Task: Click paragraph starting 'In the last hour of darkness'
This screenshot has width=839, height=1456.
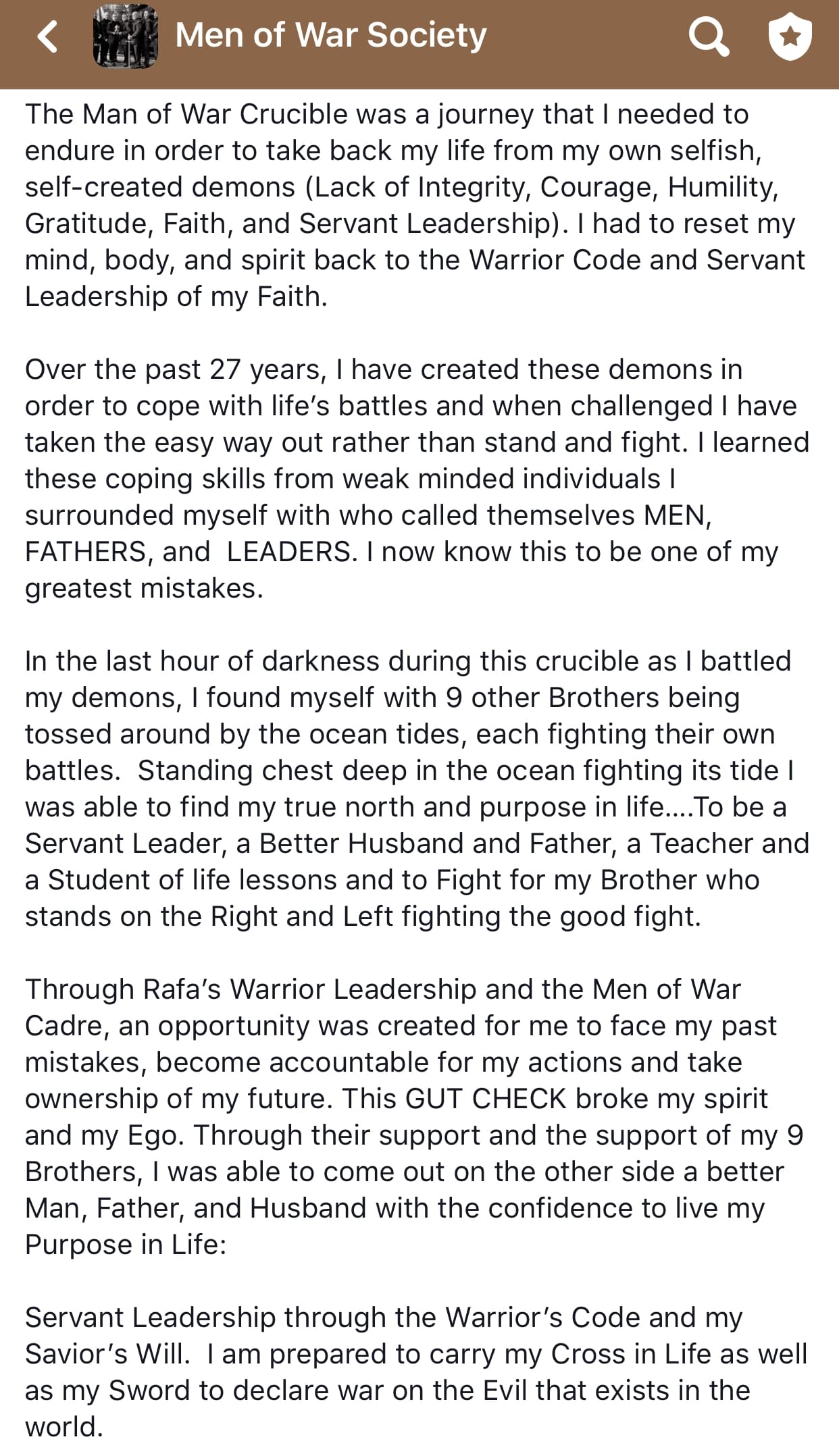Action: (417, 789)
